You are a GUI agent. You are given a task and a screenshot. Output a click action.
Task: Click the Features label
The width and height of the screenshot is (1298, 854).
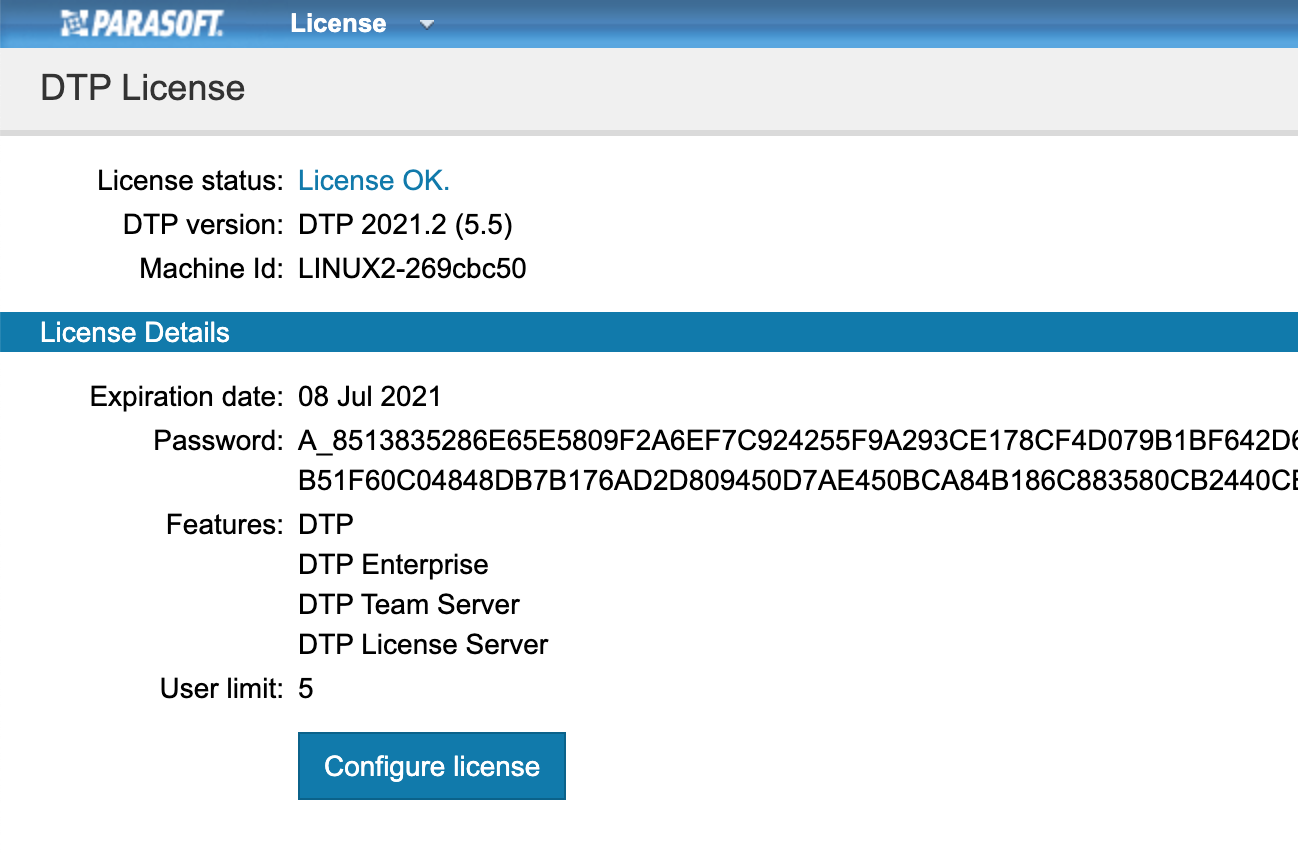click(225, 525)
